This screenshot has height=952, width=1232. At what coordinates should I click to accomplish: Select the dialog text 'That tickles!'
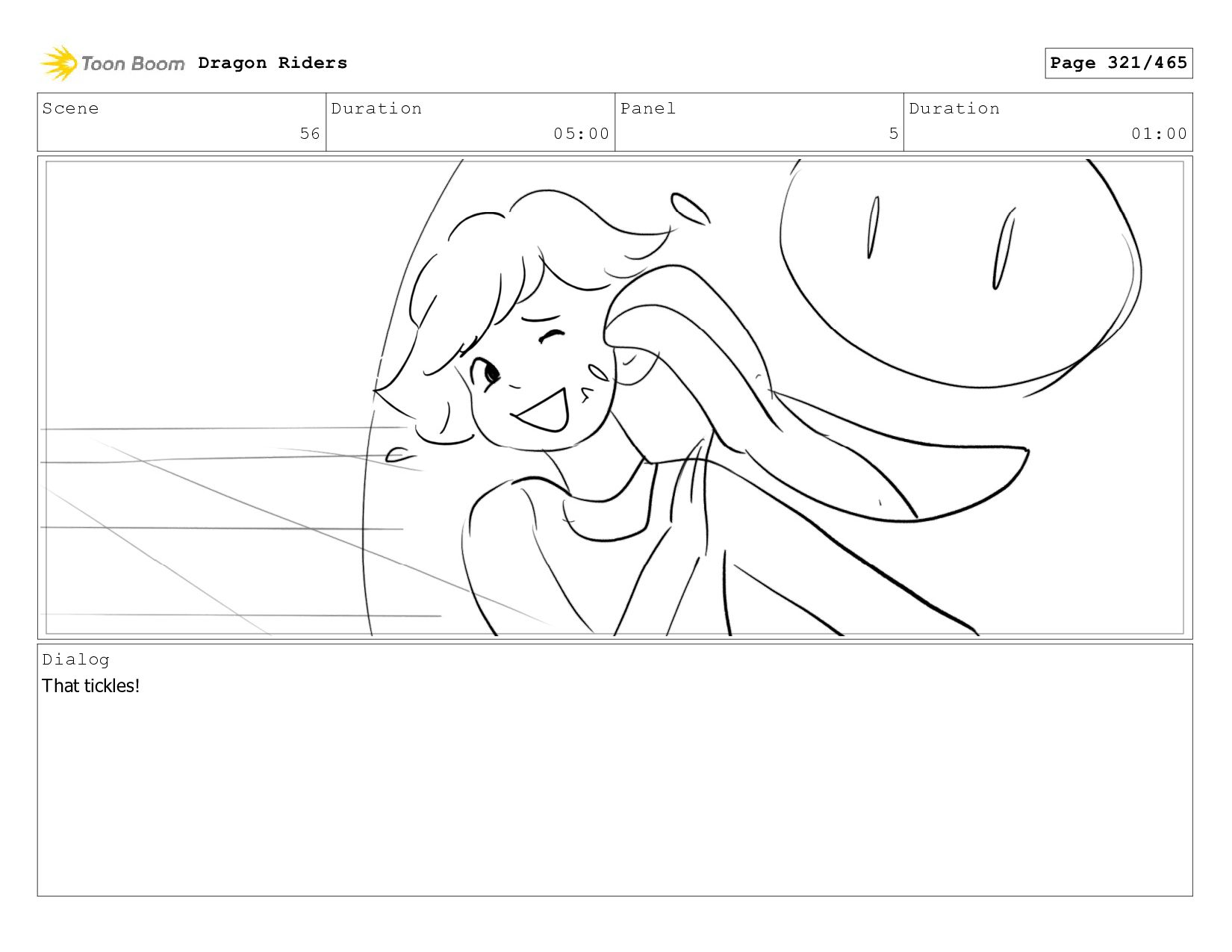[90, 685]
